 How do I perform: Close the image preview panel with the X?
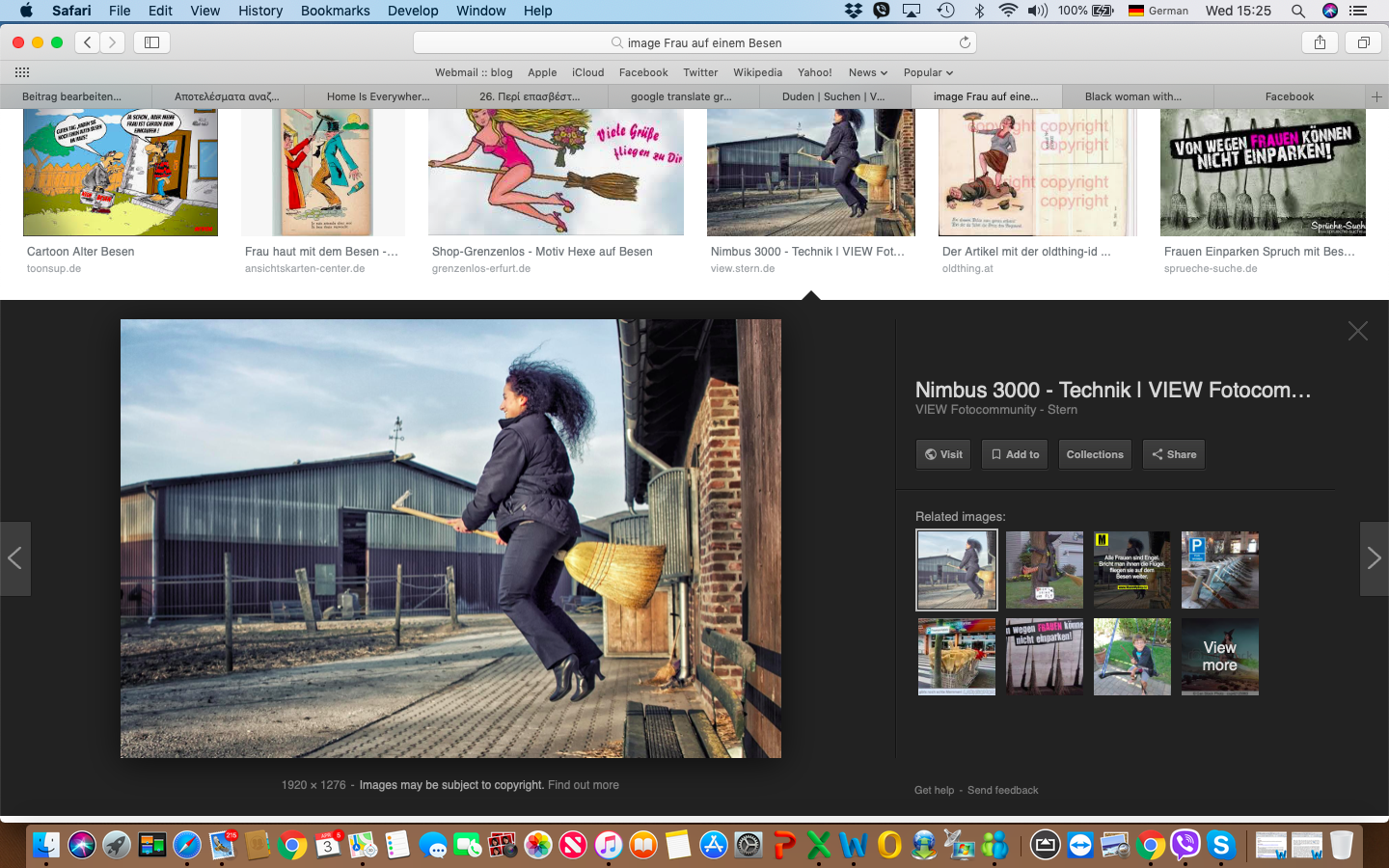click(x=1358, y=331)
